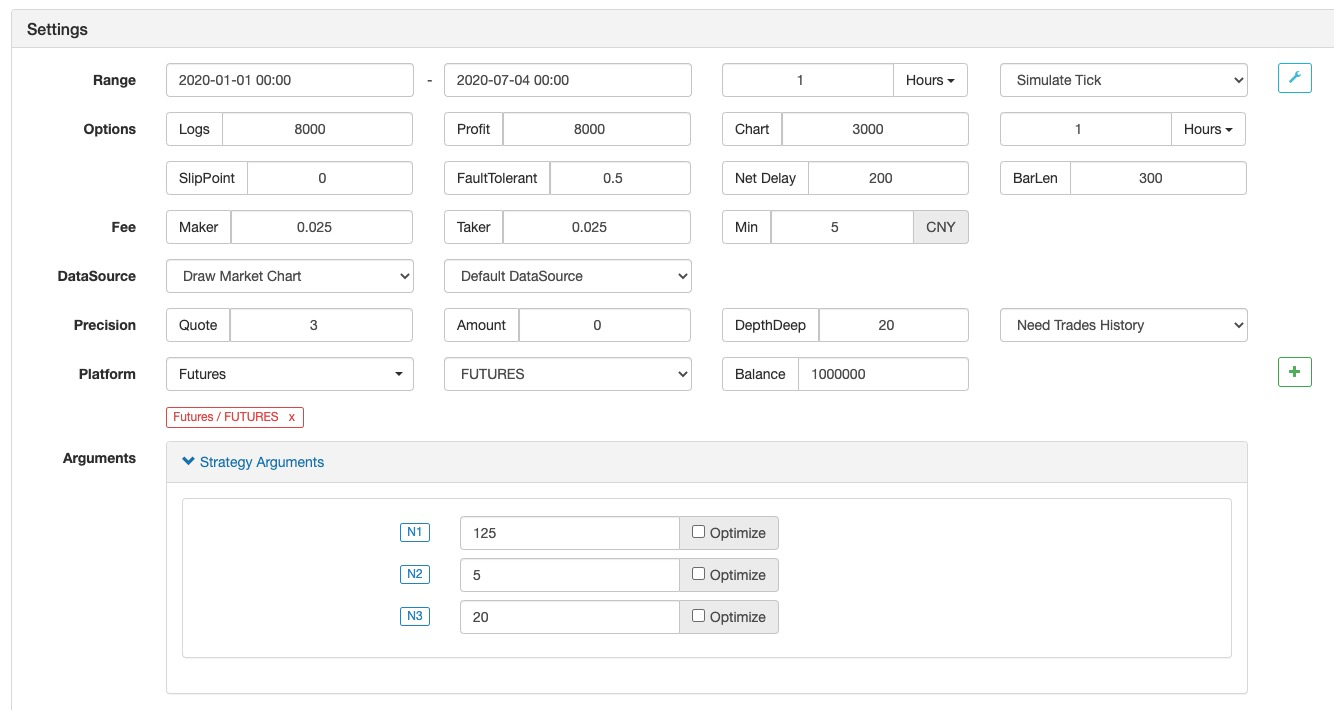Click the Maker fee input field
The image size is (1334, 710).
pos(321,227)
